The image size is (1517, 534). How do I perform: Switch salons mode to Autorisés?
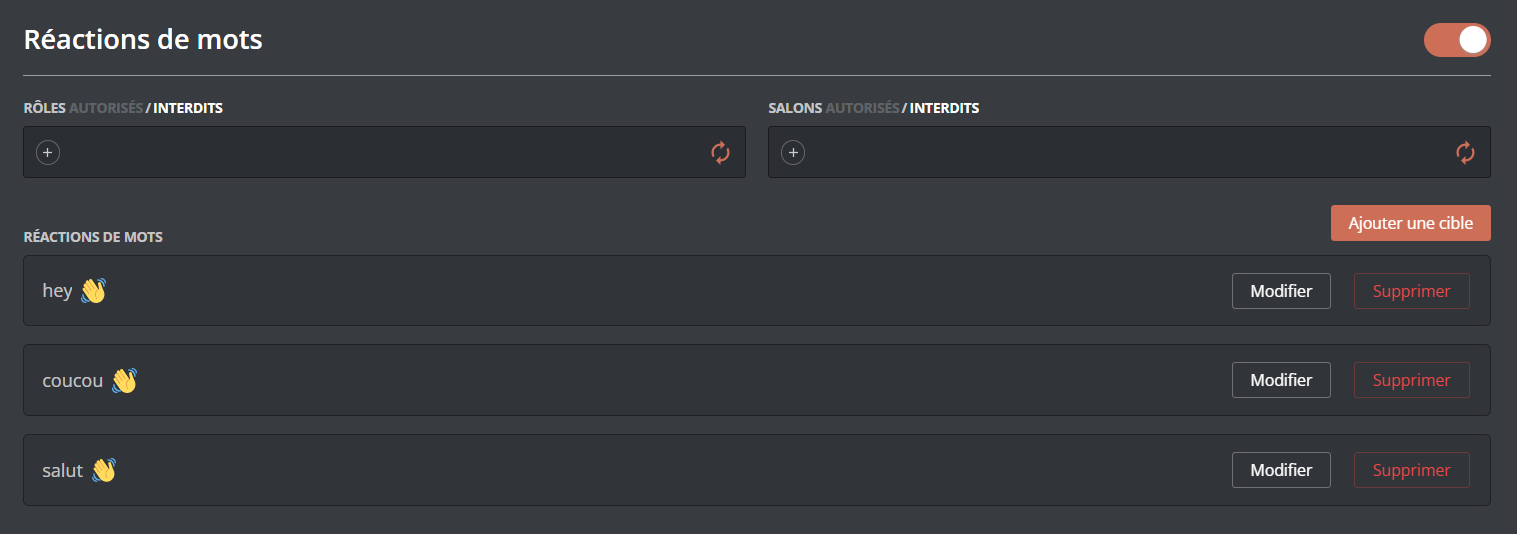[x=862, y=108]
